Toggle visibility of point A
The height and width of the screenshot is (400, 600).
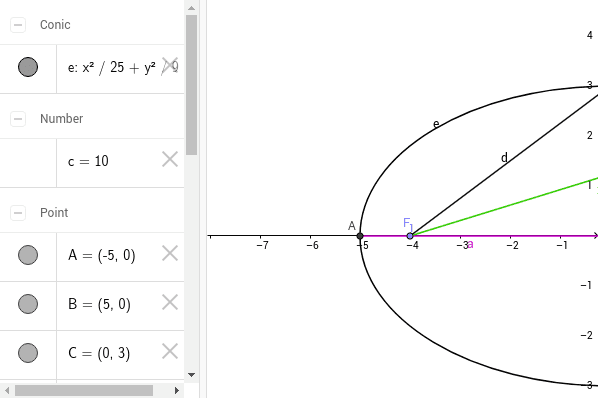pos(28,255)
